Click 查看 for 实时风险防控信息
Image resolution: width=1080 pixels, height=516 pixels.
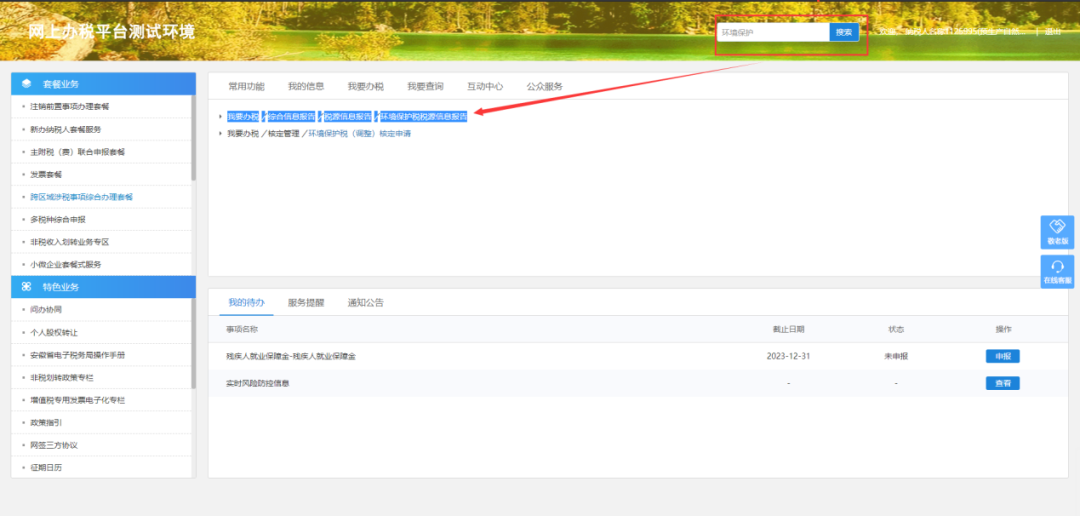tap(1002, 383)
